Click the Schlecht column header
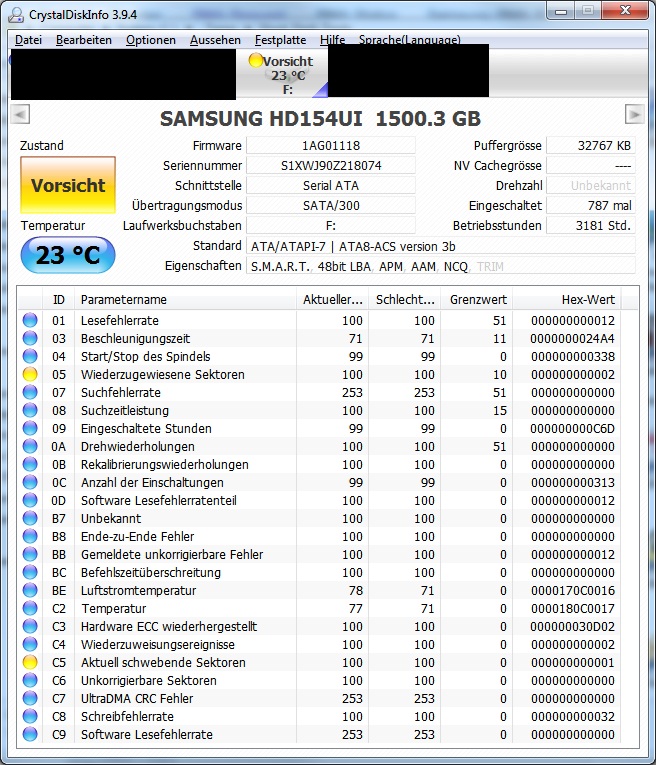656x765 pixels. 405,300
